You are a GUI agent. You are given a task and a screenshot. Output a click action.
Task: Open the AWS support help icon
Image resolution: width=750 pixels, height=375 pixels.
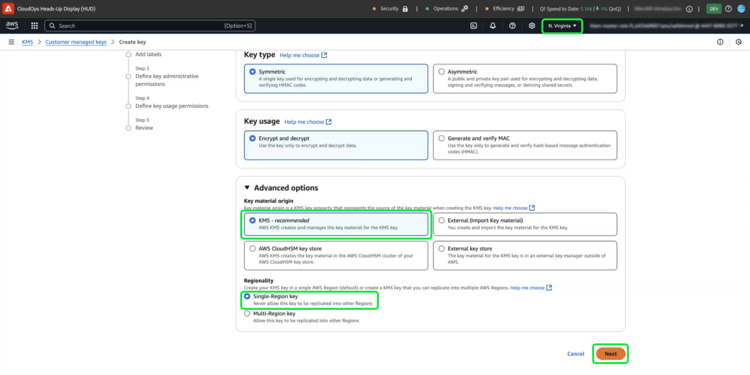coord(512,26)
